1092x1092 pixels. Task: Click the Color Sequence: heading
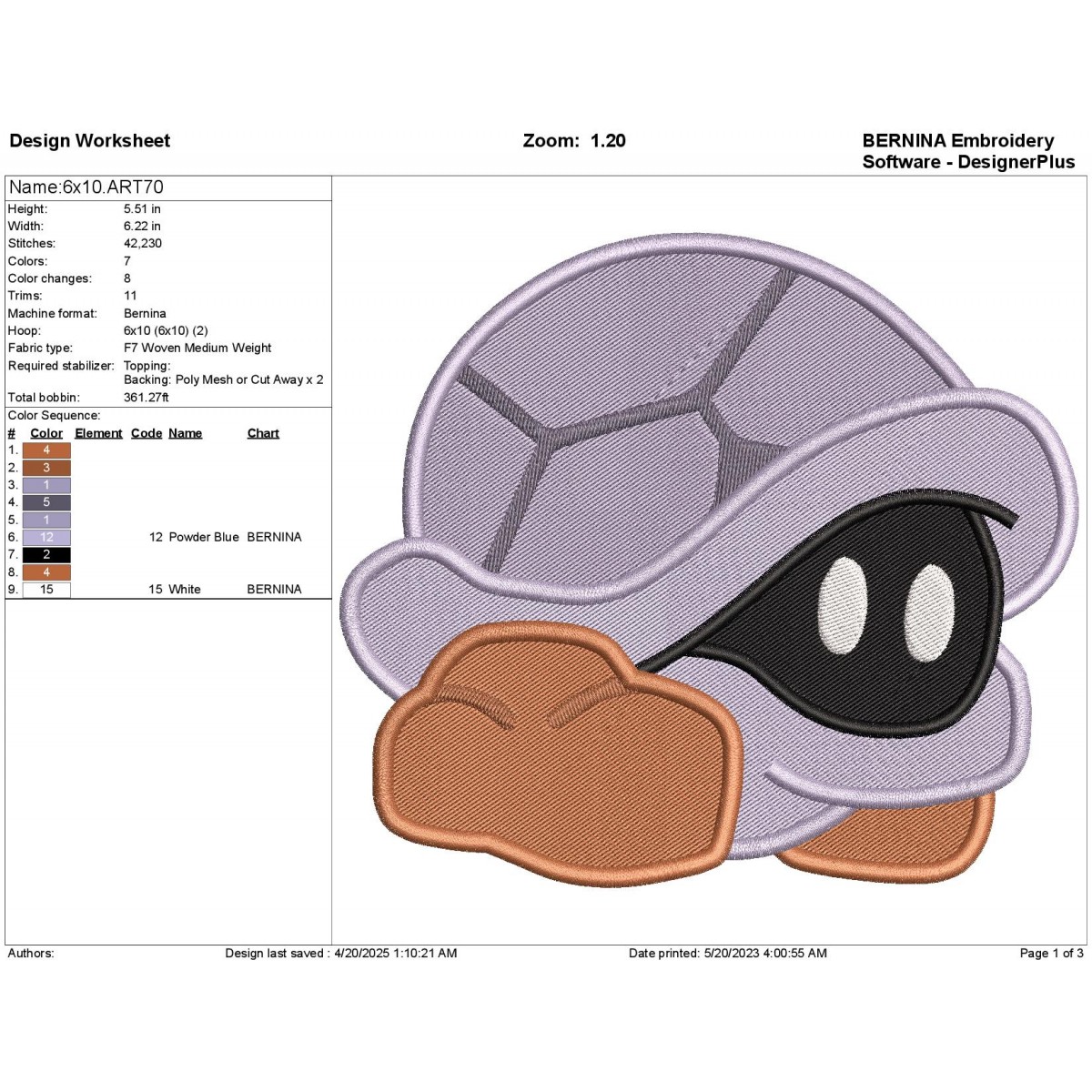point(54,416)
